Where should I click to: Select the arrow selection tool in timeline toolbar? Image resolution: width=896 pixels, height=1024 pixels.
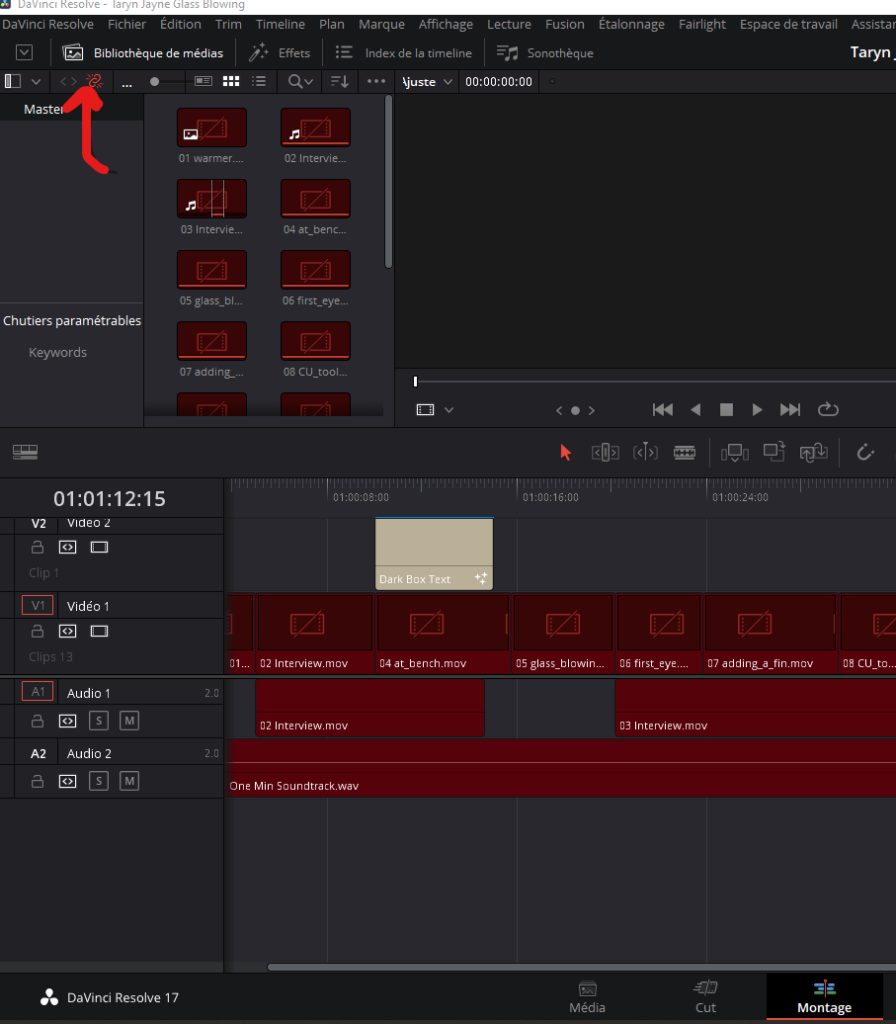pos(565,452)
